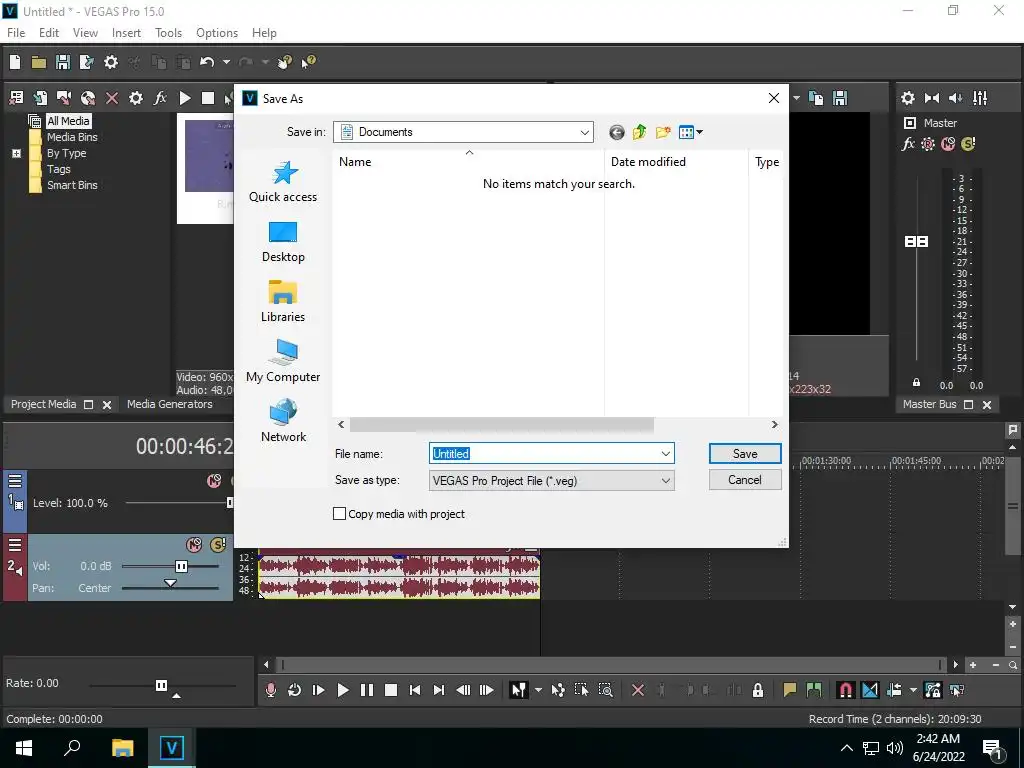Click the Record microphone icon in transport
This screenshot has width=1024, height=768.
tap(270, 690)
